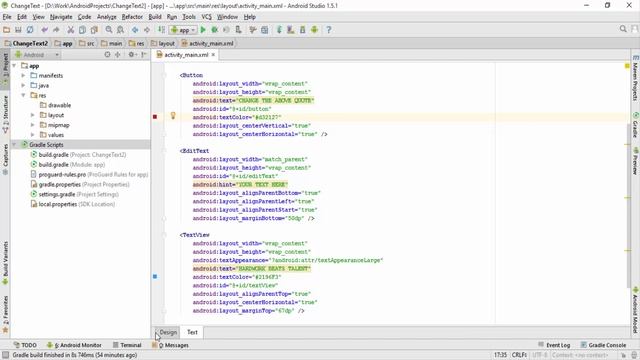This screenshot has height=360, width=640.
Task: Click Scroll from Source icon in Project panel
Action: pyautogui.click(x=107, y=54)
